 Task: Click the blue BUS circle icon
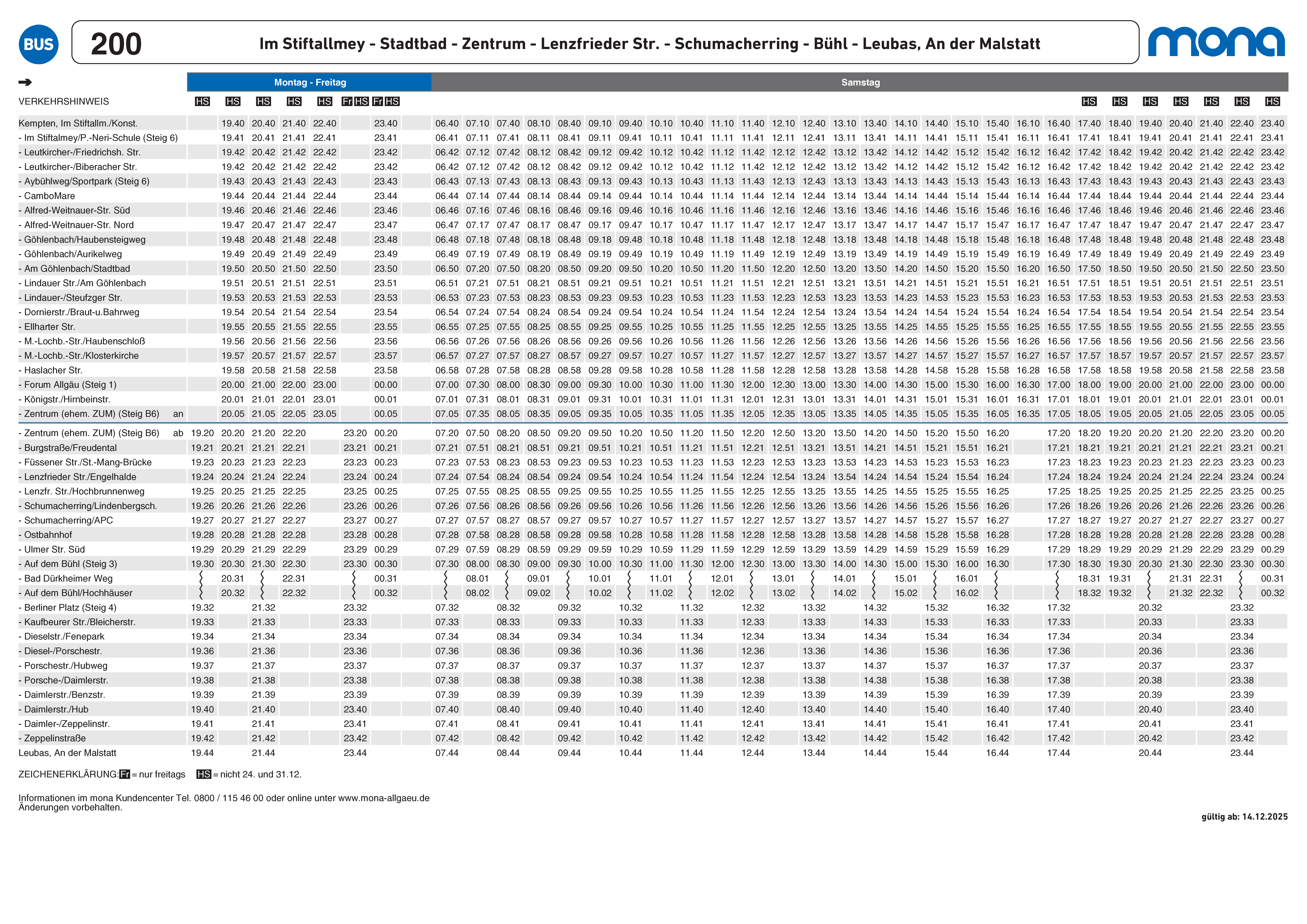(39, 44)
